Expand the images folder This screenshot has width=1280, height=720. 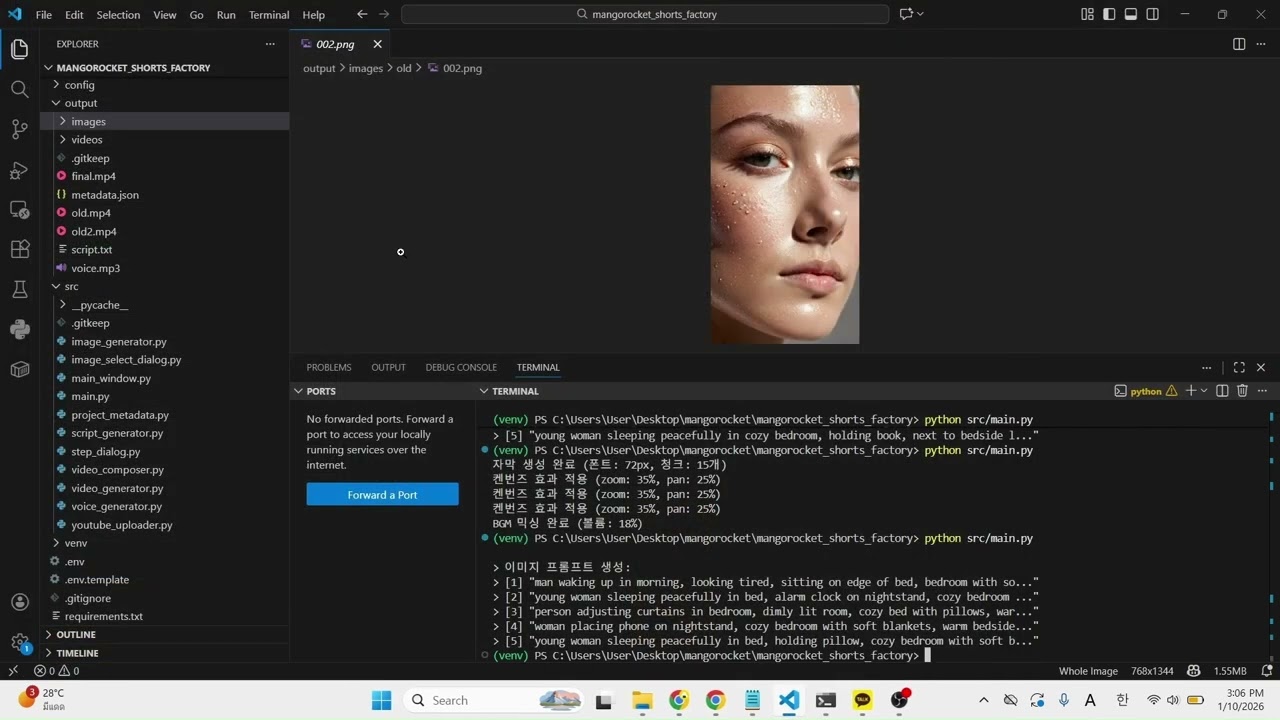point(88,121)
